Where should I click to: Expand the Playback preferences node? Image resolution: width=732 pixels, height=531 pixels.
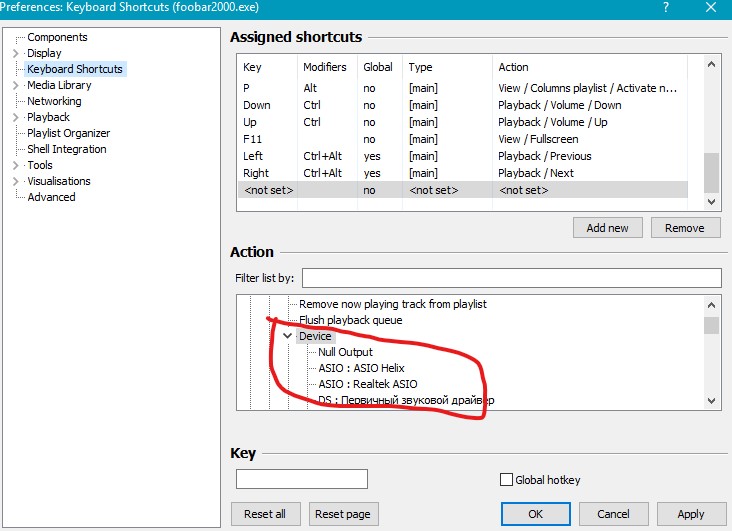pyautogui.click(x=15, y=117)
